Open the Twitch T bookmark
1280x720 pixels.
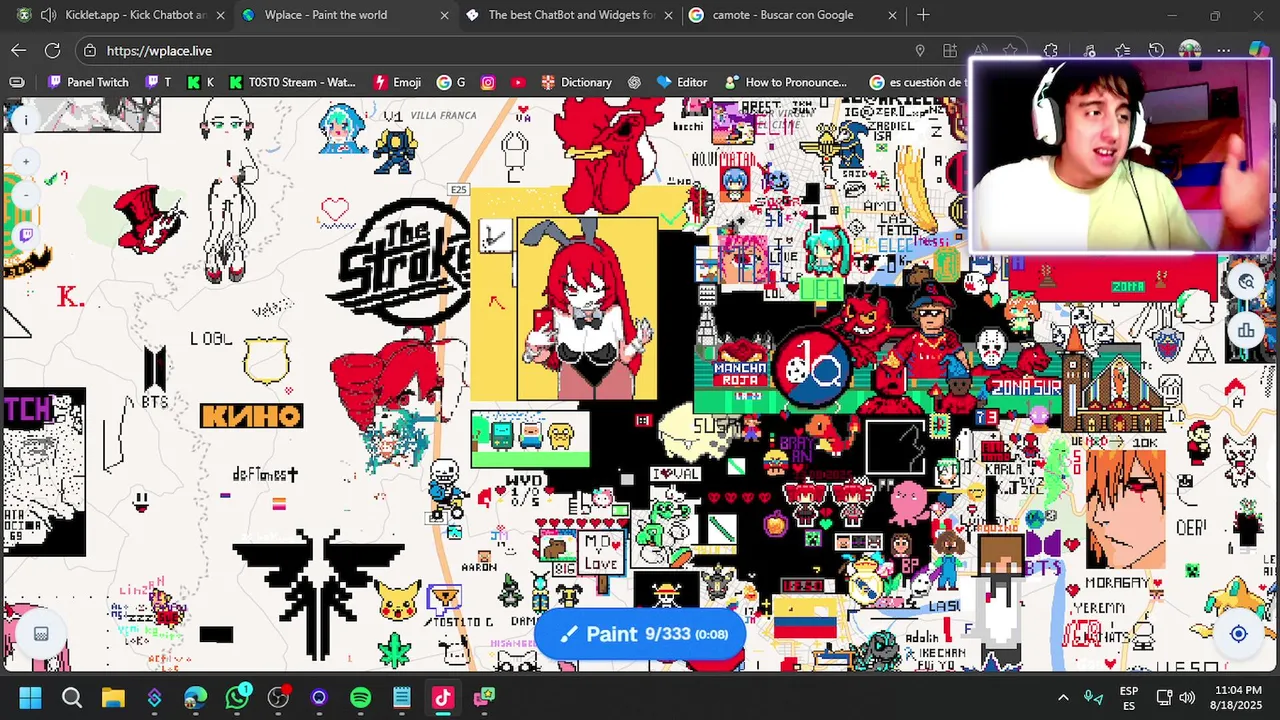pos(160,82)
